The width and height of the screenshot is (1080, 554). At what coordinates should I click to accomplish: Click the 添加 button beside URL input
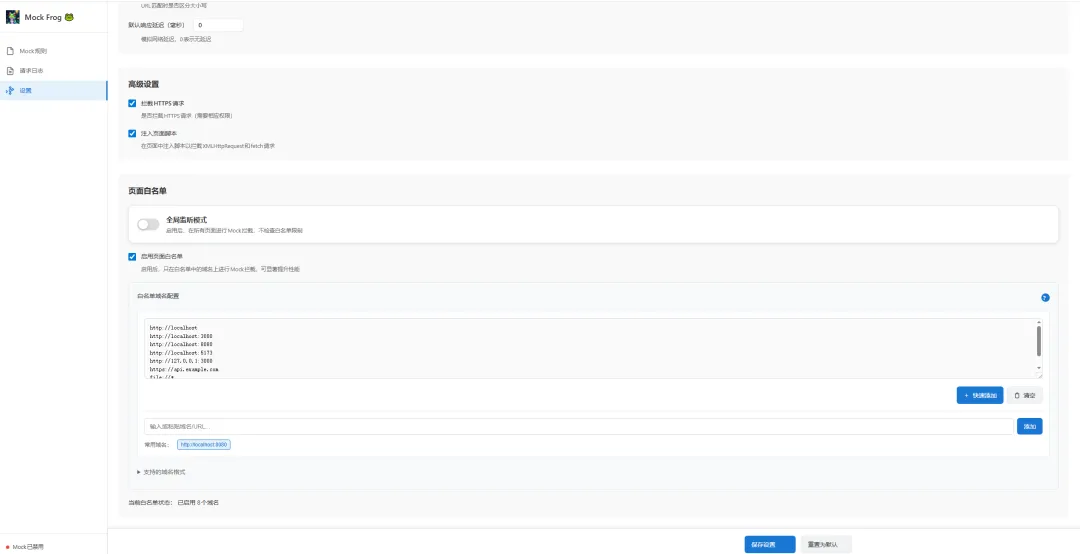1030,427
